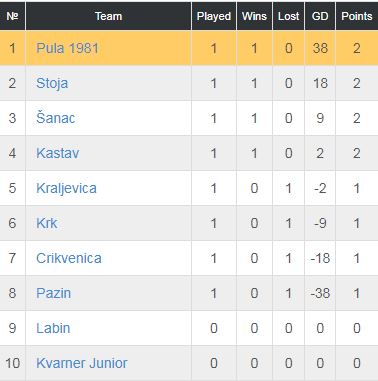This screenshot has height=381, width=378.
Task: Click the Points column header
Action: pyautogui.click(x=357, y=16)
